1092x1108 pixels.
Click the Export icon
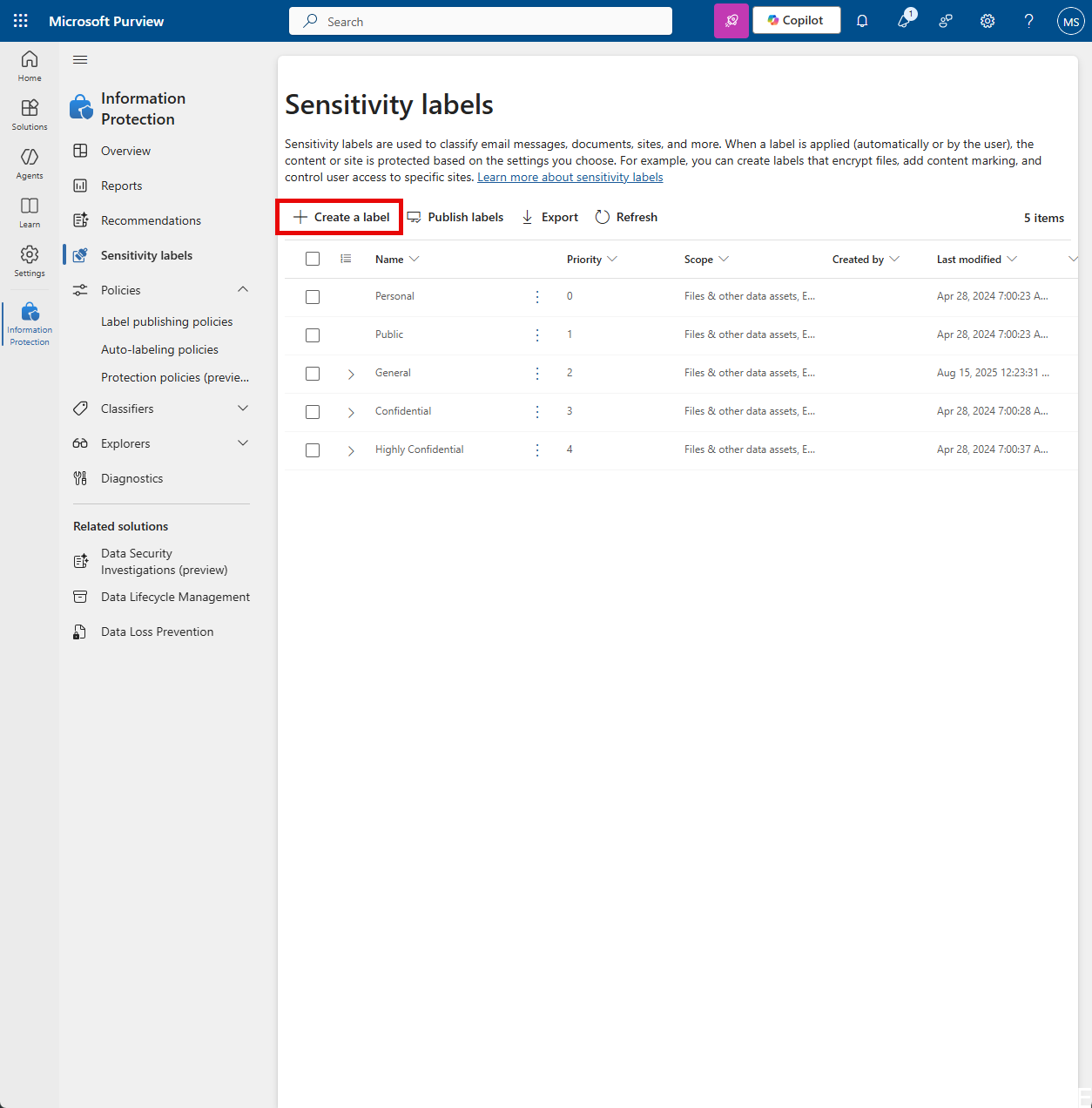point(527,217)
